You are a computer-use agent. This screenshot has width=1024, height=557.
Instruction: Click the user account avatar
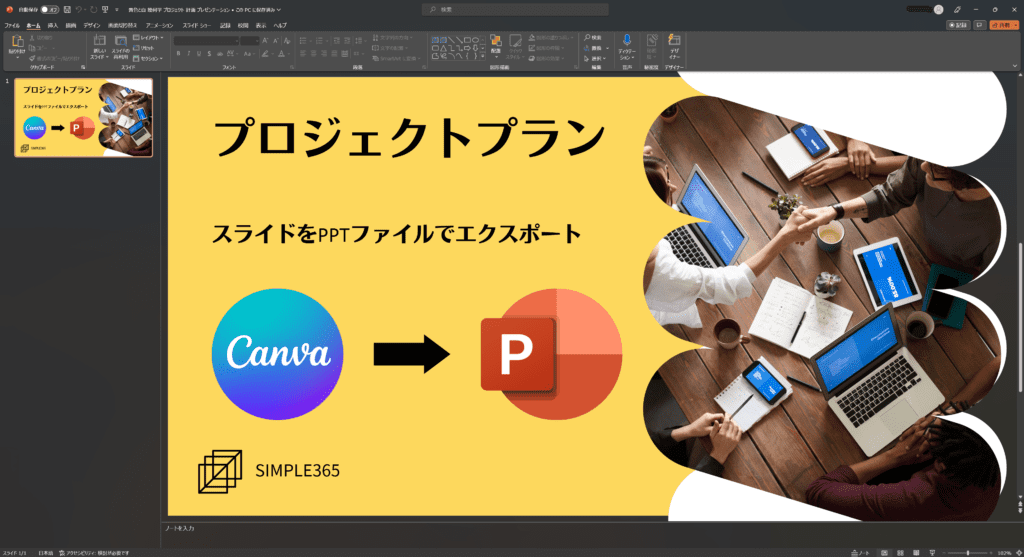click(938, 9)
